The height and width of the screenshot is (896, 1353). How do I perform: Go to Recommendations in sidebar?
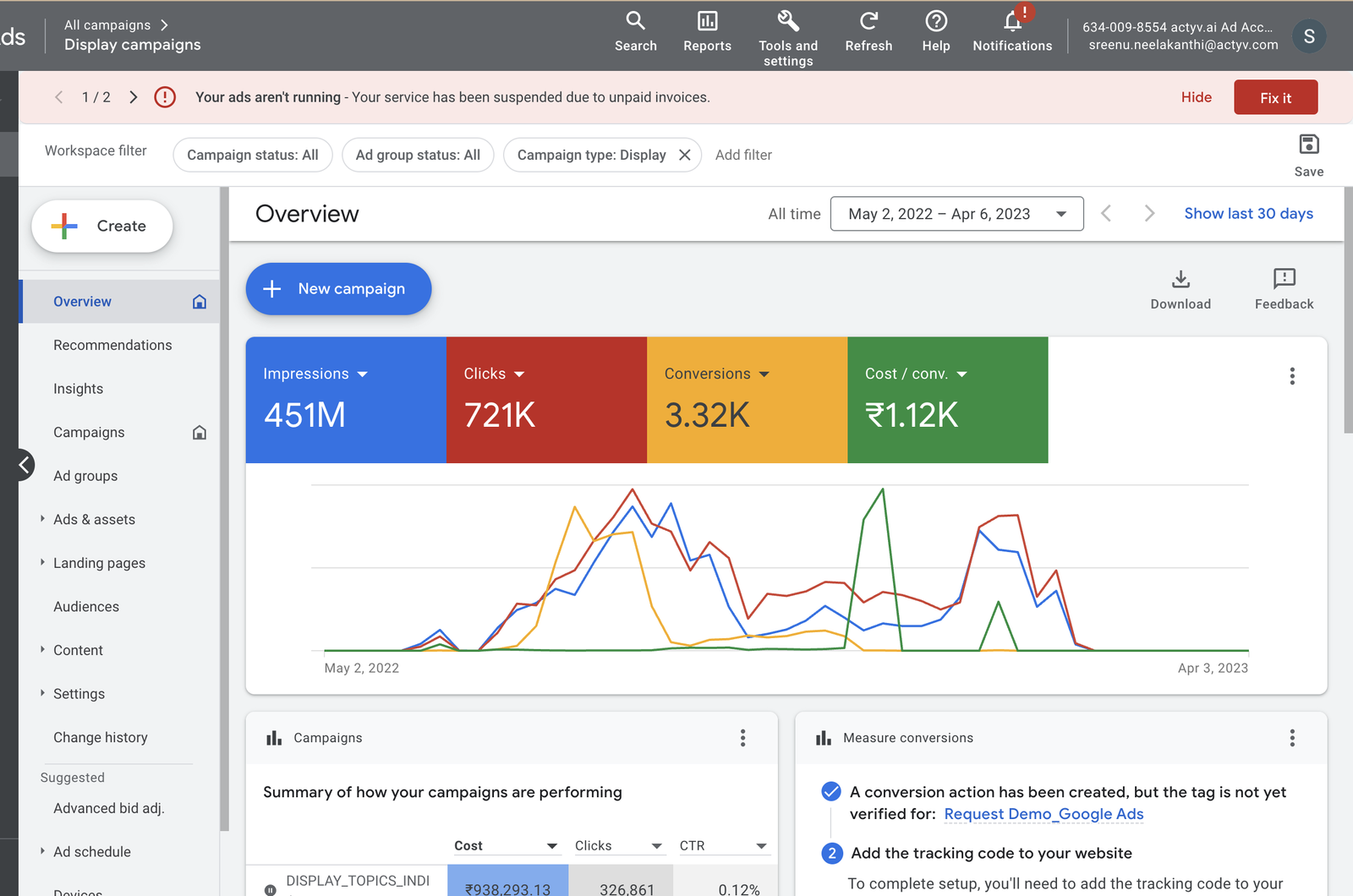[112, 345]
